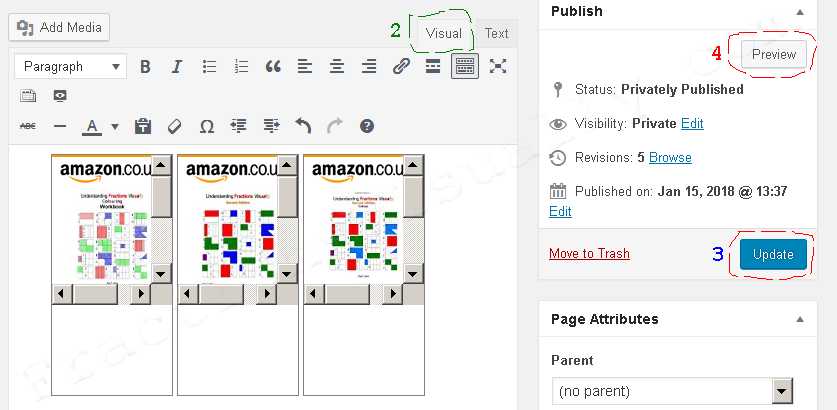Insert Read More tag
The image size is (837, 410).
(x=433, y=67)
